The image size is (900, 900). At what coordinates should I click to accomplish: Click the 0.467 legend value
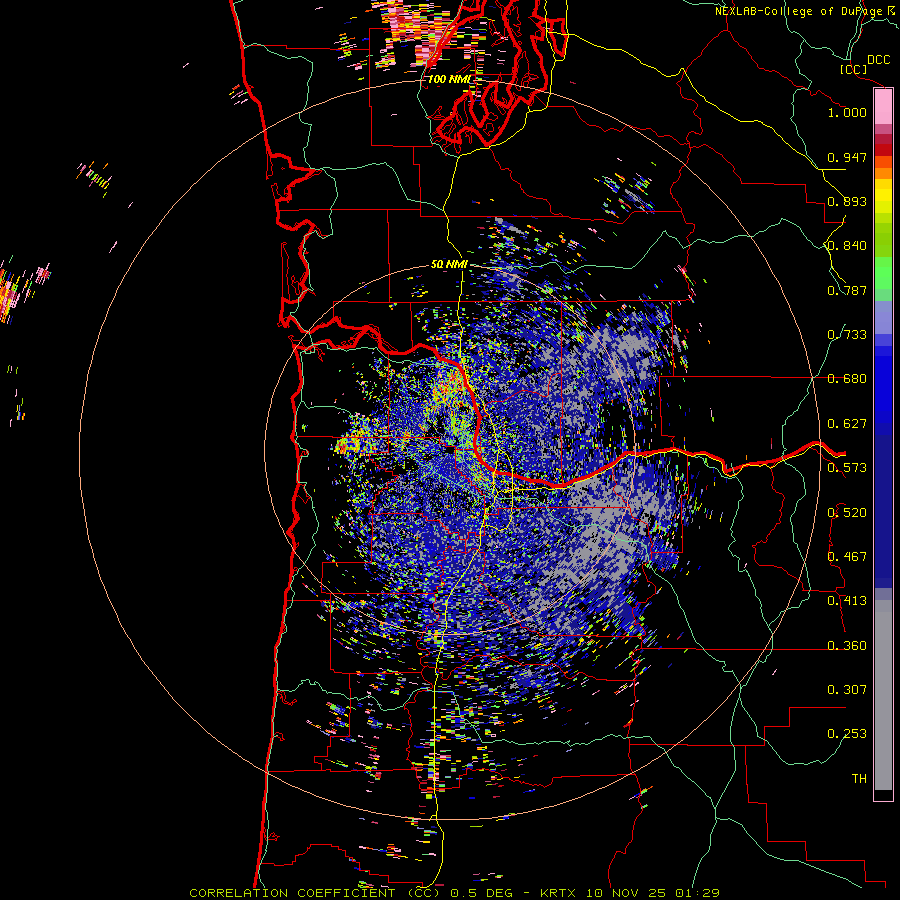click(x=847, y=557)
